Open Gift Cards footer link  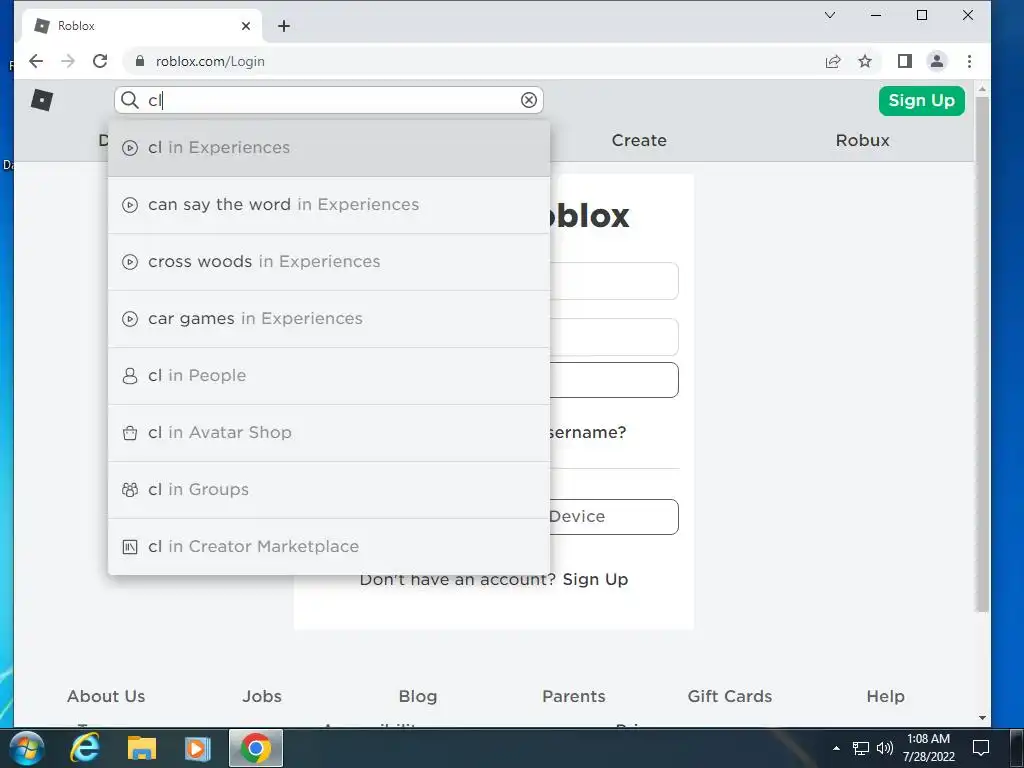click(729, 696)
